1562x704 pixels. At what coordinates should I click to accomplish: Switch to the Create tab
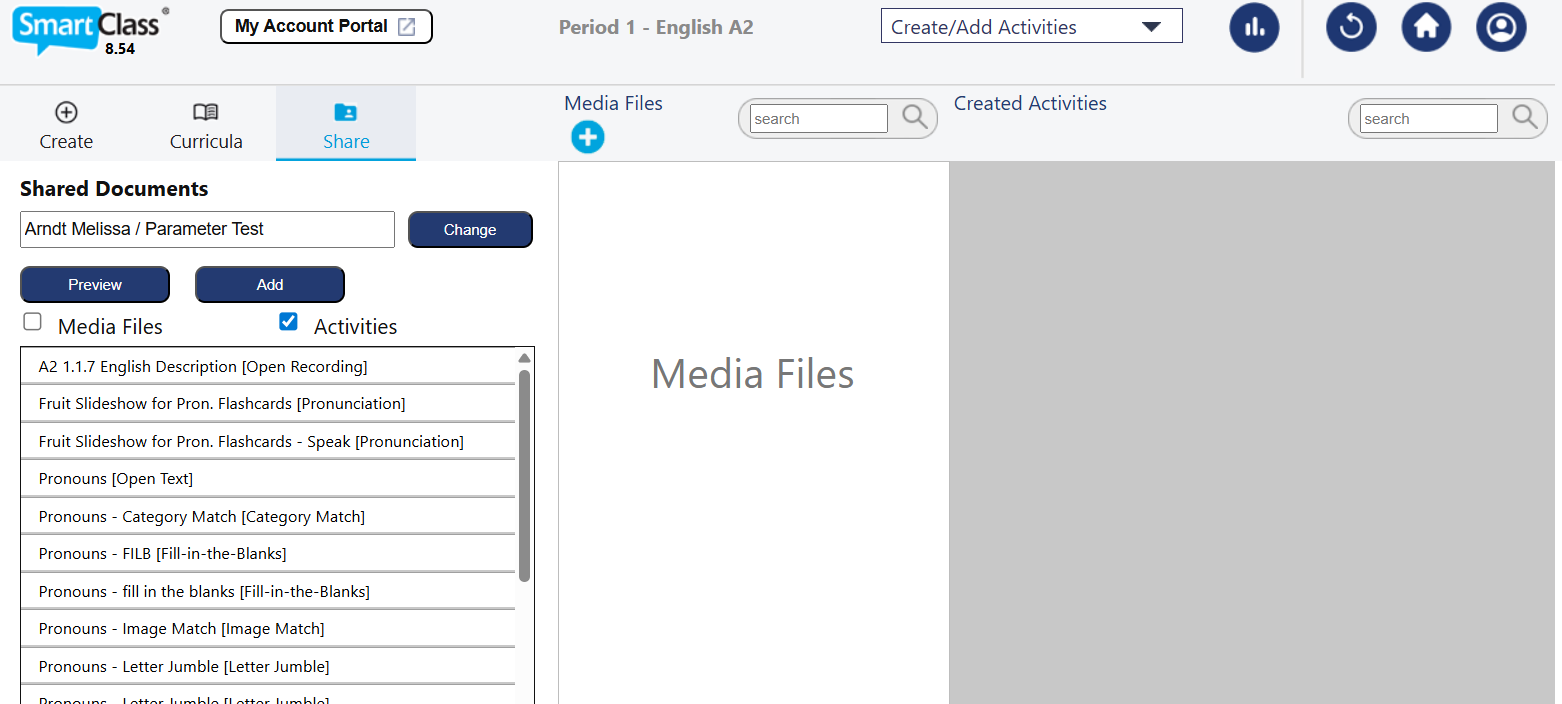coord(66,125)
